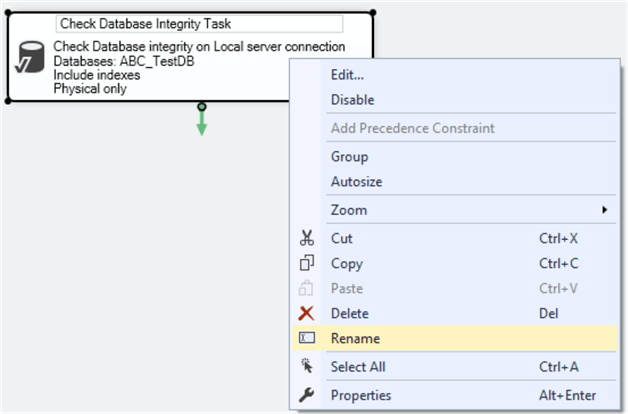This screenshot has width=628, height=414.
Task: Click the Paste clipboard icon
Action: pyautogui.click(x=307, y=288)
